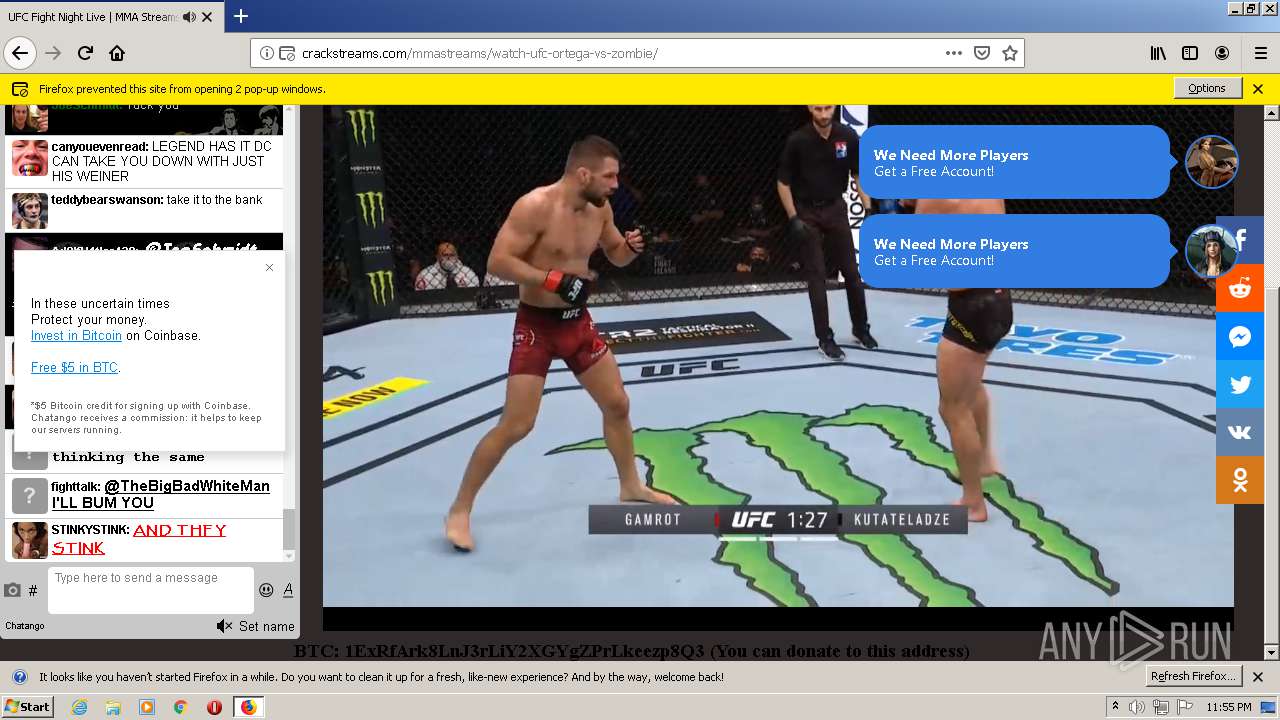
Task: Share via Facebook Messenger
Action: point(1240,337)
